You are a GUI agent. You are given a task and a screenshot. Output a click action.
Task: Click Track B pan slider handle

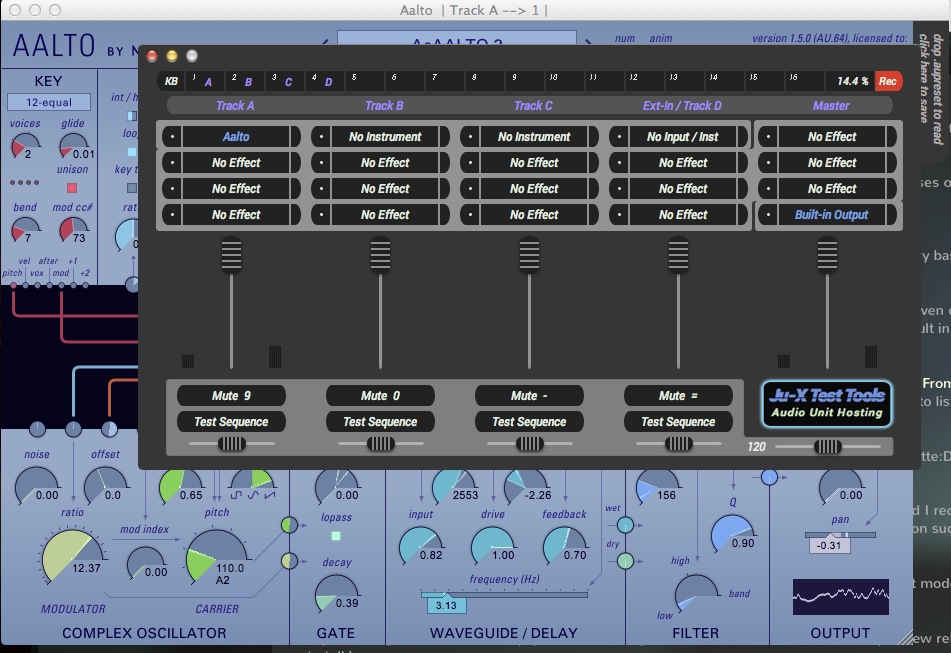coord(380,444)
